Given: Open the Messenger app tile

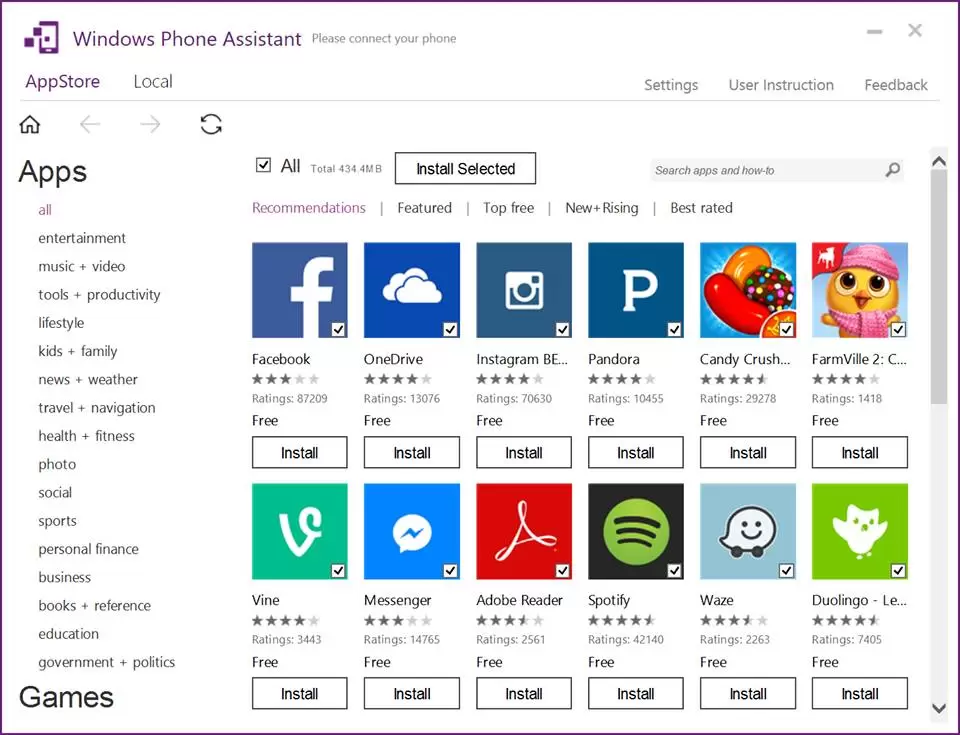Looking at the screenshot, I should pyautogui.click(x=411, y=531).
